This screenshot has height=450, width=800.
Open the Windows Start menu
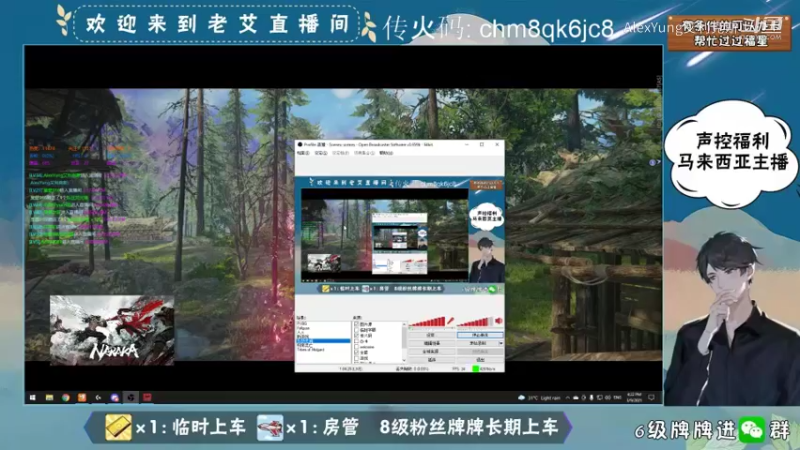(33, 397)
